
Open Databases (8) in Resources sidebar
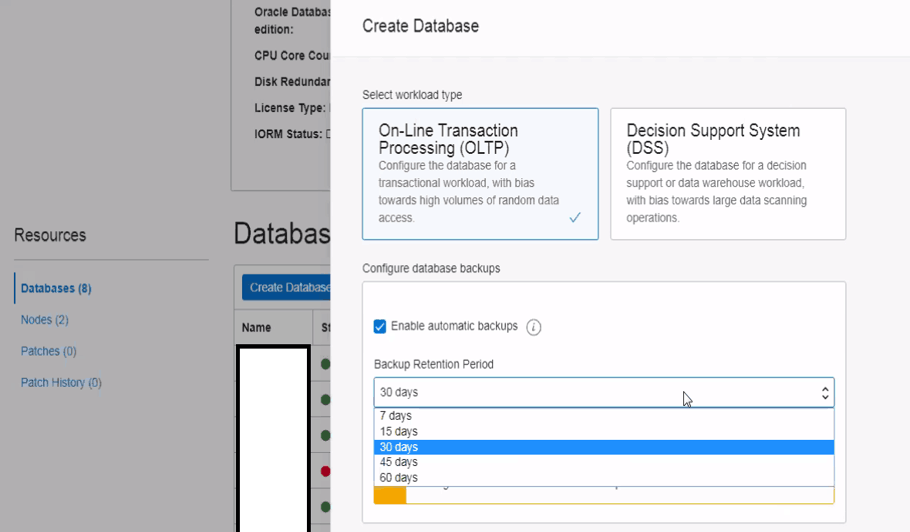[56, 288]
